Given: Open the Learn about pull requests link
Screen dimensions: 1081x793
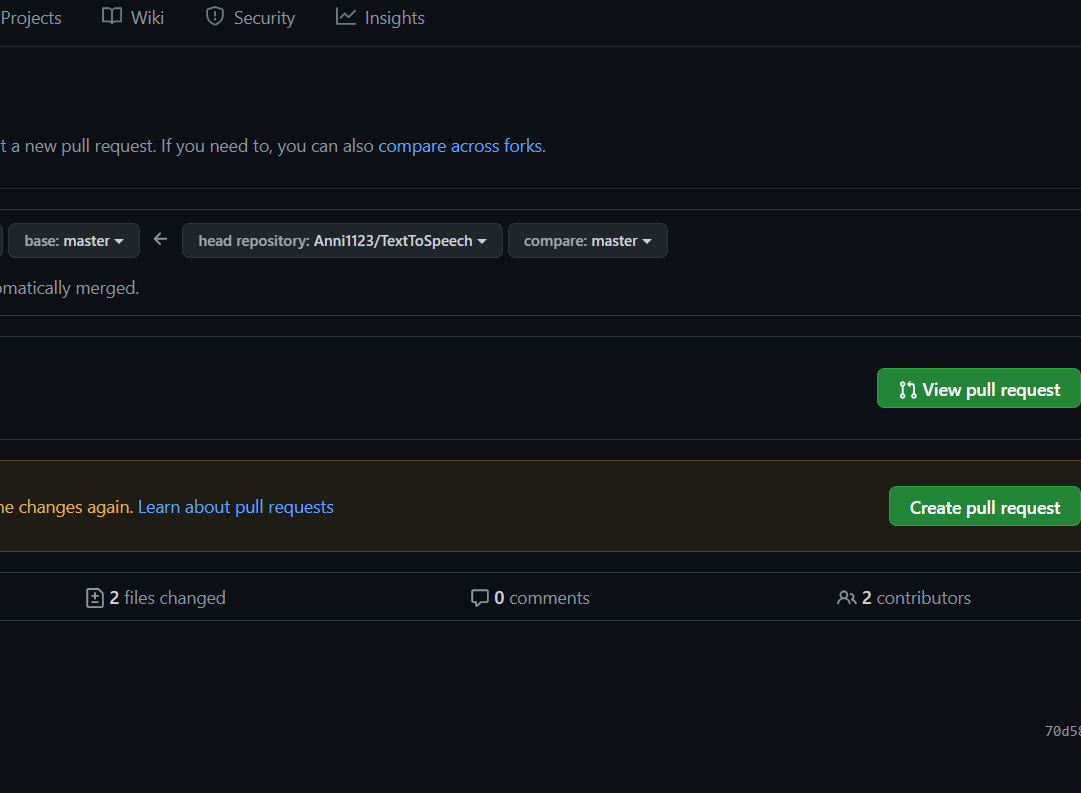Looking at the screenshot, I should point(236,507).
